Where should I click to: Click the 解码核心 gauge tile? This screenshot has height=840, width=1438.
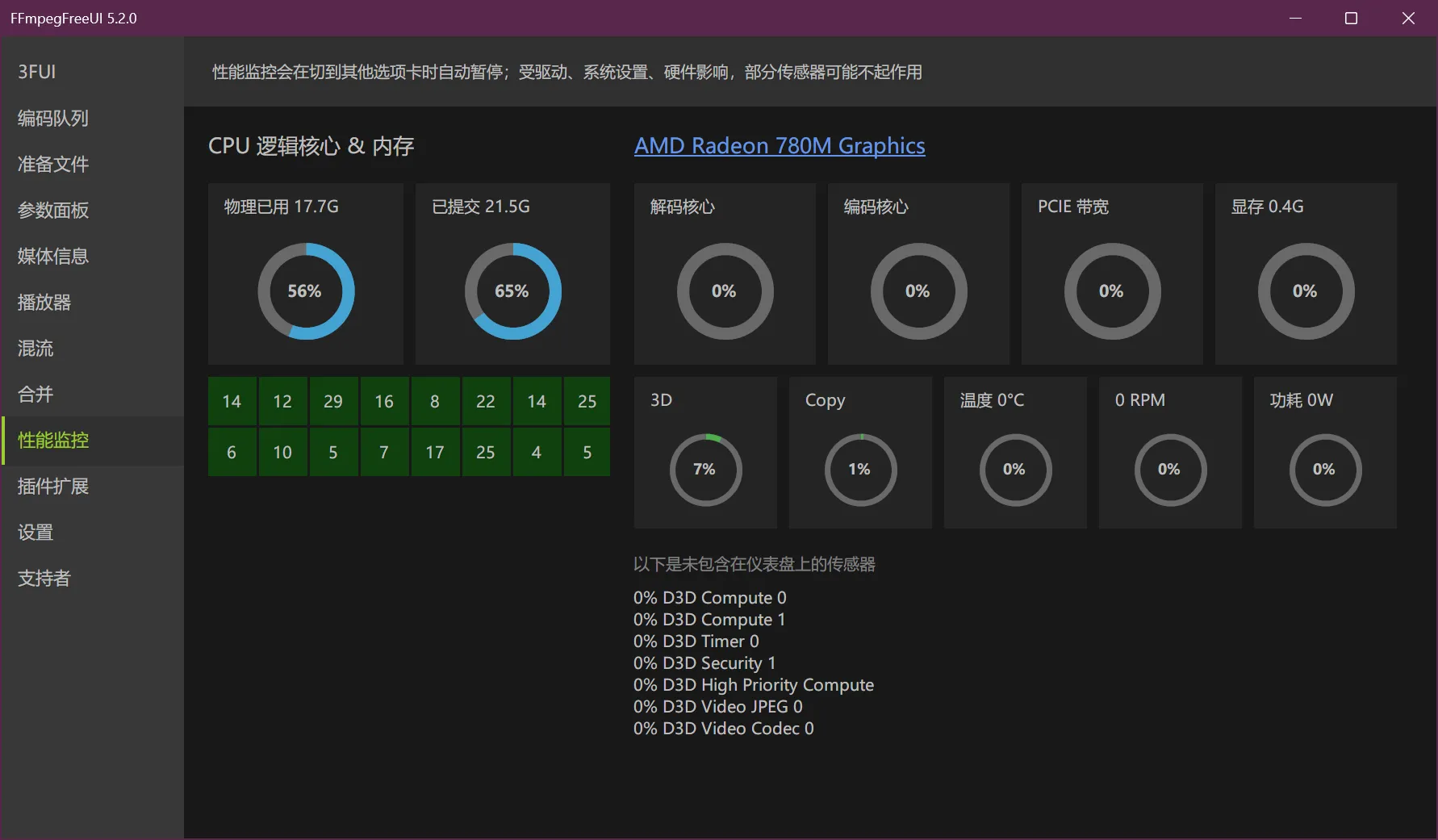[725, 274]
